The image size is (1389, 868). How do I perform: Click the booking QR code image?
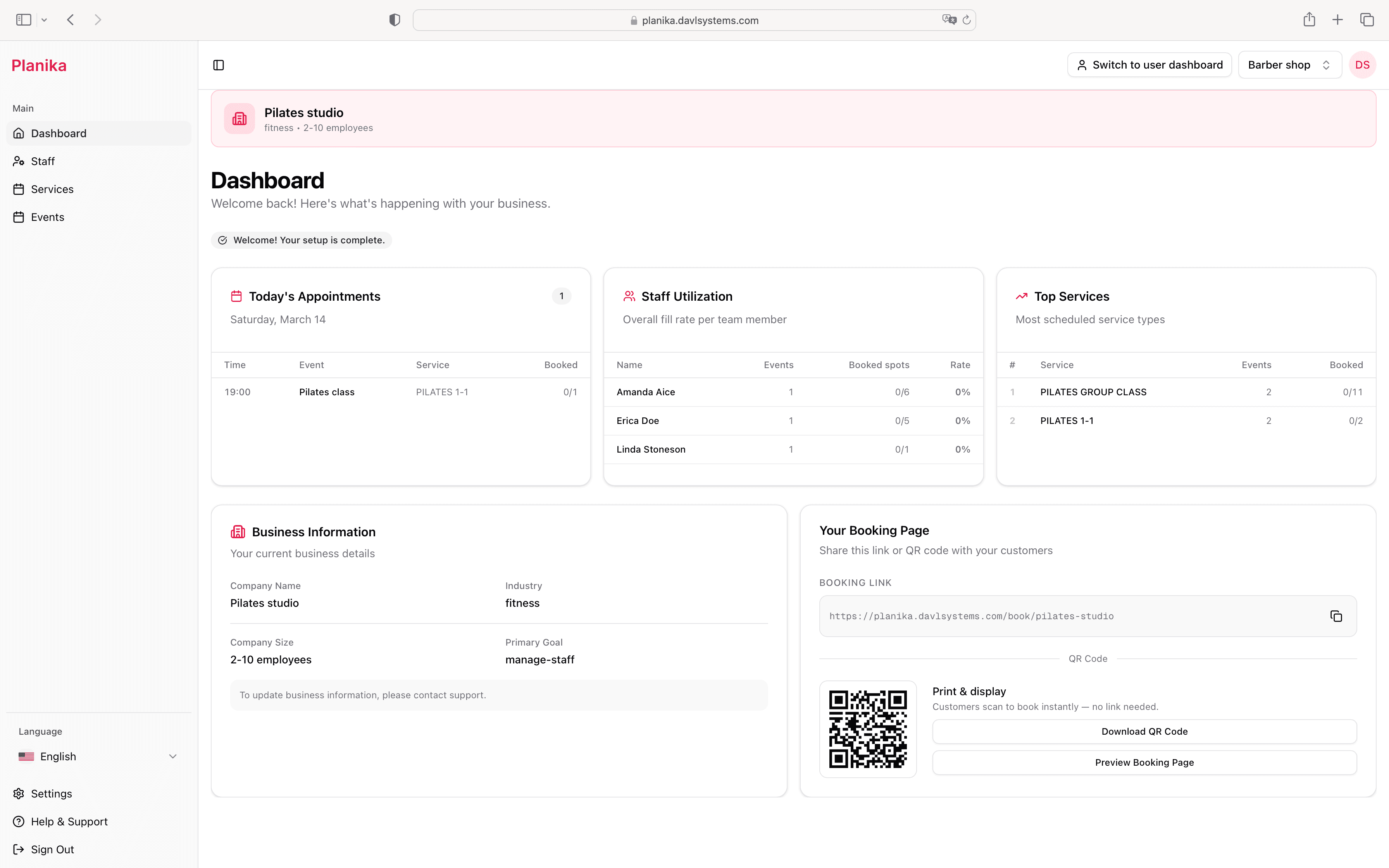[868, 729]
